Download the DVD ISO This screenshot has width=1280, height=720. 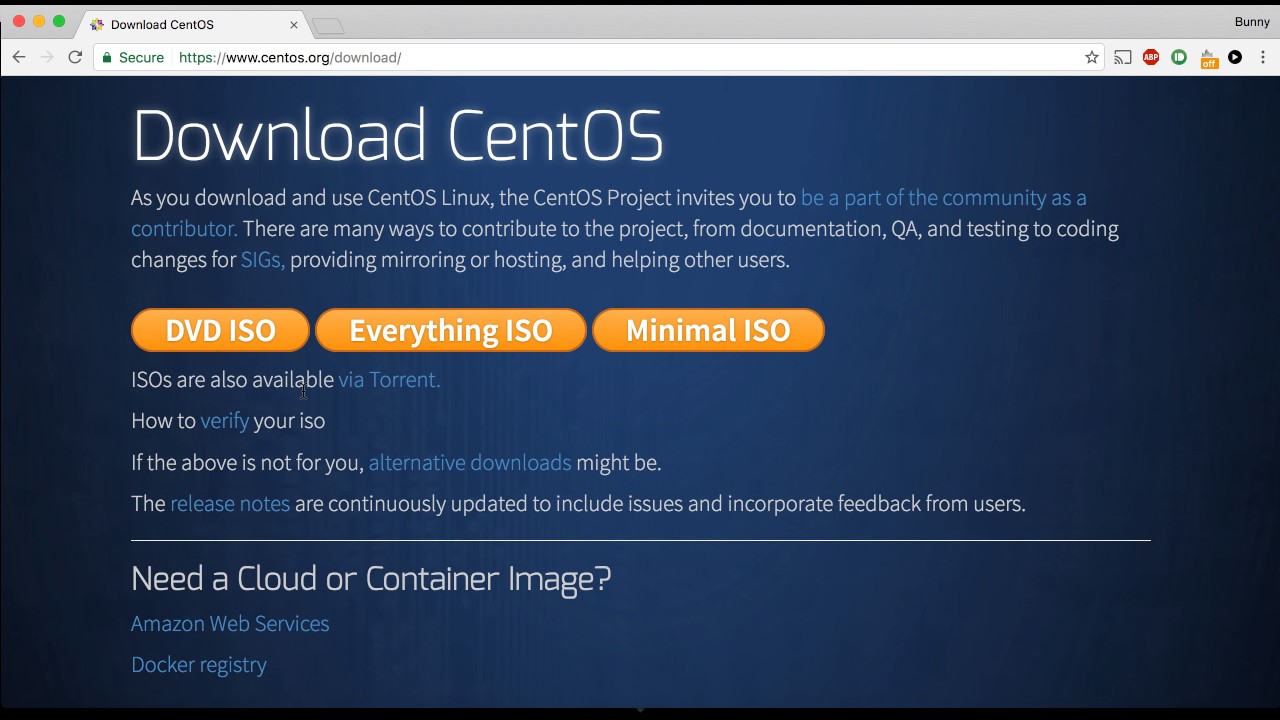tap(220, 330)
